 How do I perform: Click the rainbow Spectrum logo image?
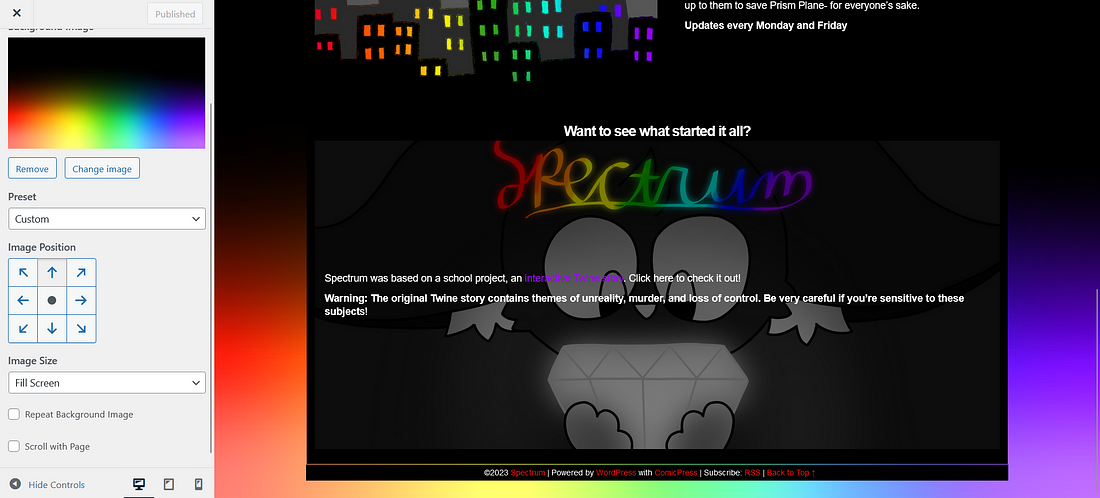tap(654, 180)
